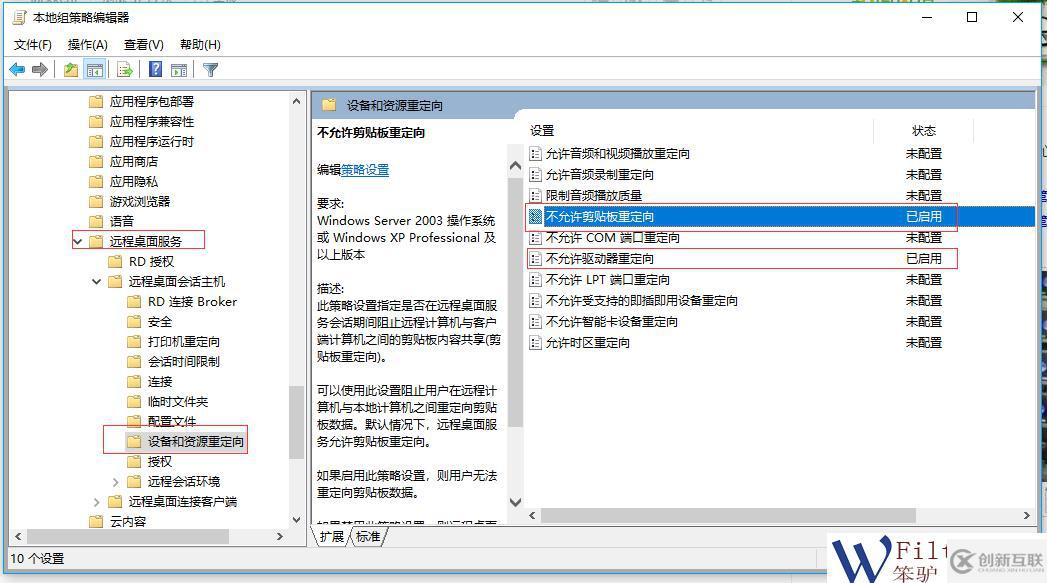Click the Export list toolbar icon
This screenshot has height=583, width=1047.
[x=125, y=69]
